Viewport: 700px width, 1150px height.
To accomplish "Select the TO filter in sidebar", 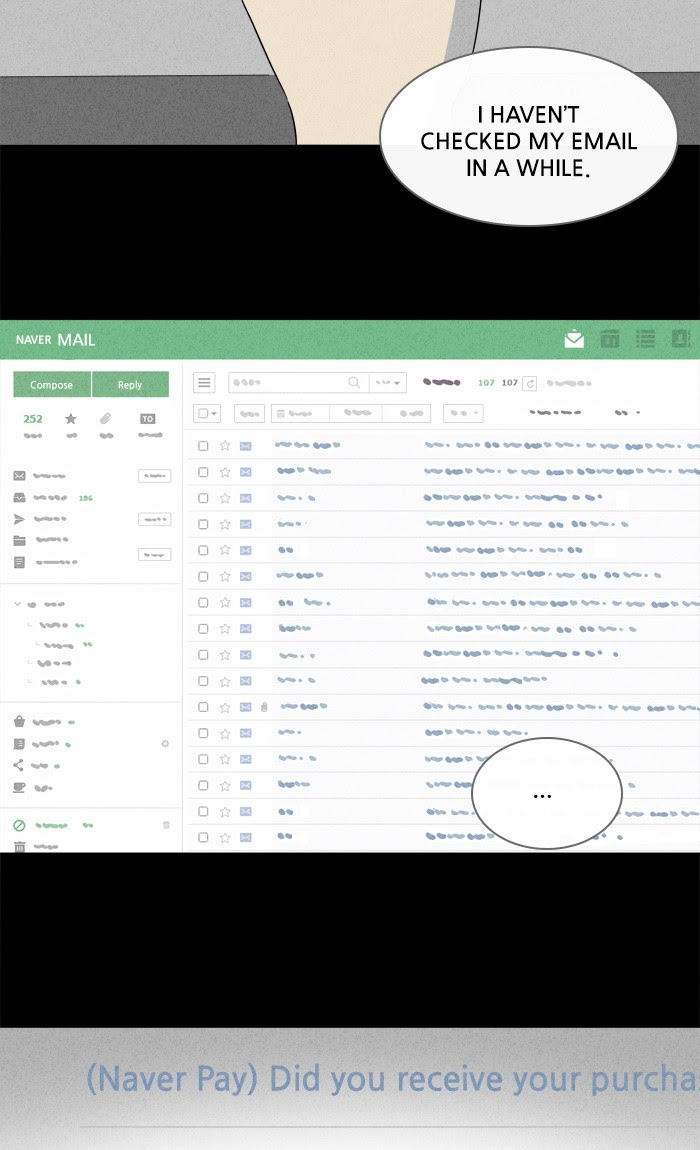I will (x=148, y=419).
